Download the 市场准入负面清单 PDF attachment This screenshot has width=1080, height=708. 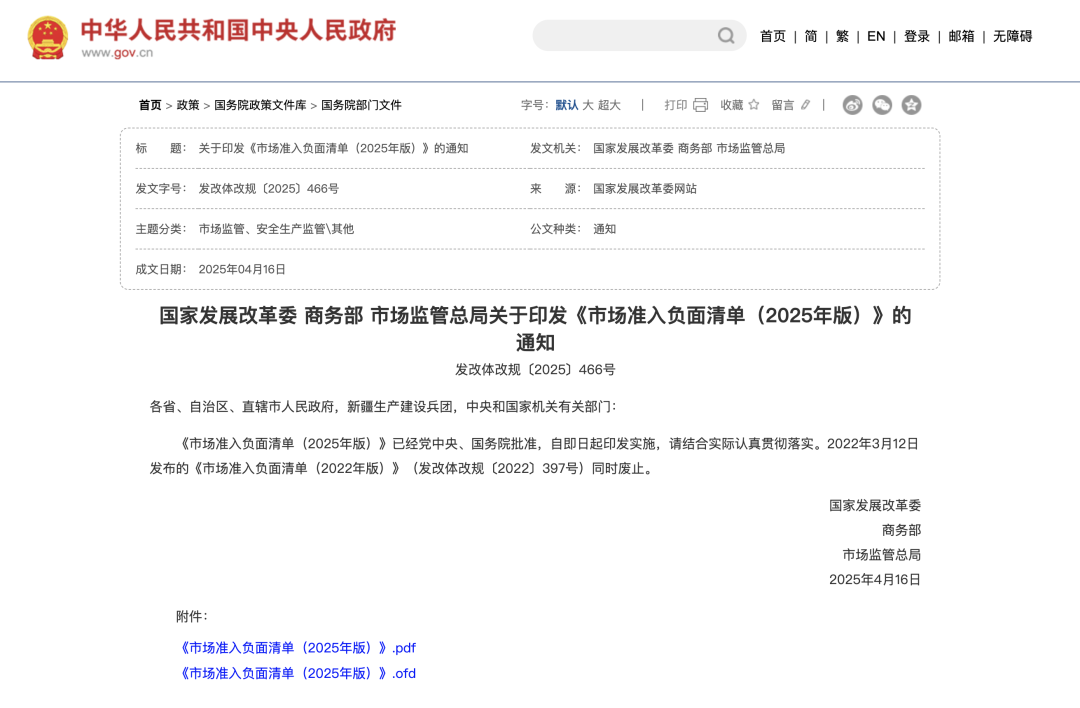tap(297, 647)
